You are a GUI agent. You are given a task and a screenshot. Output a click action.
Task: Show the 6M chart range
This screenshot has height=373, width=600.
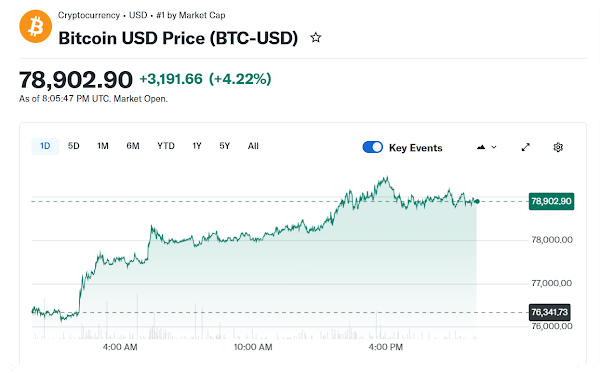(133, 146)
